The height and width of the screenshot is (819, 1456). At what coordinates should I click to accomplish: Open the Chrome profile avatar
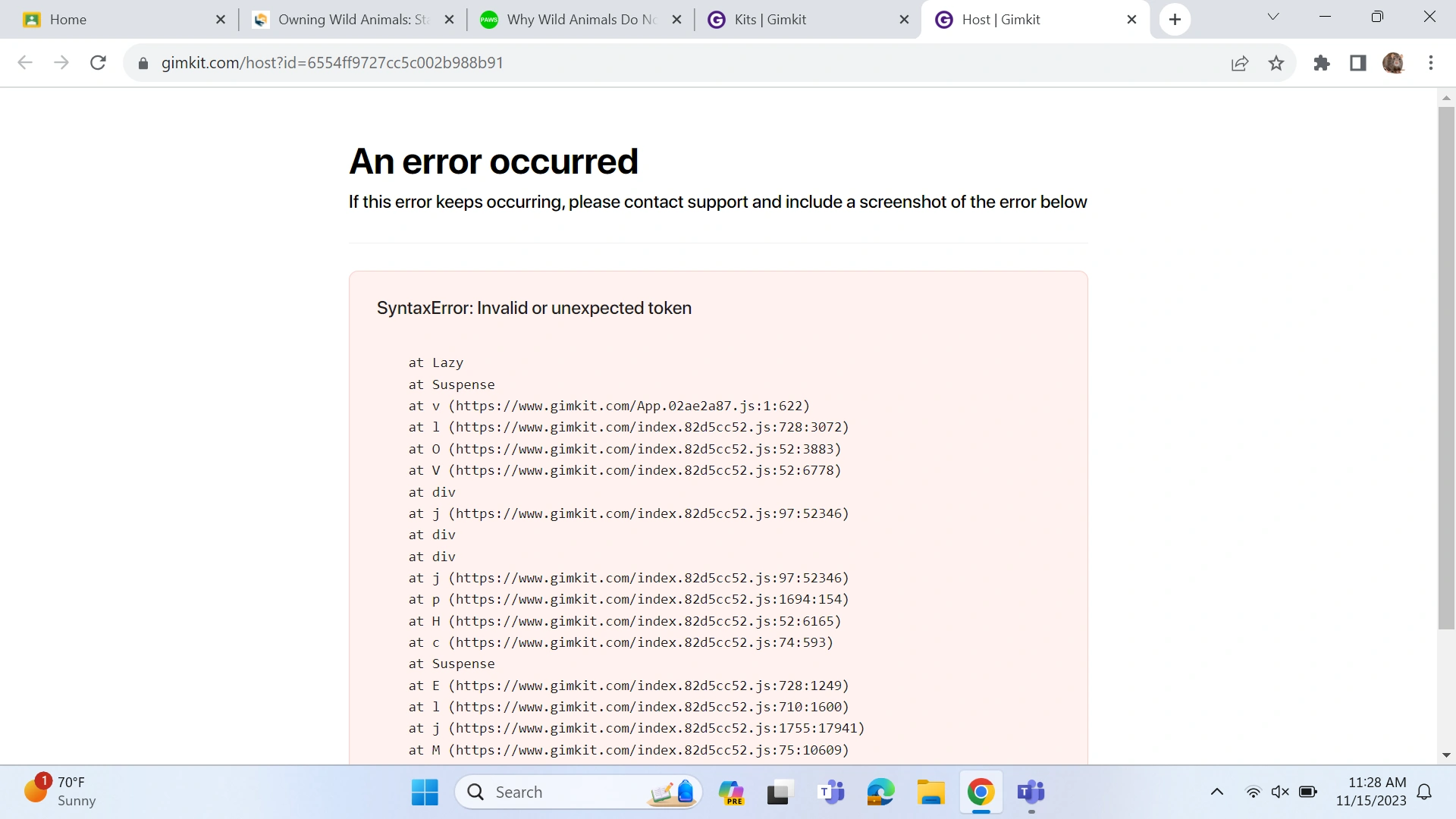pos(1395,63)
